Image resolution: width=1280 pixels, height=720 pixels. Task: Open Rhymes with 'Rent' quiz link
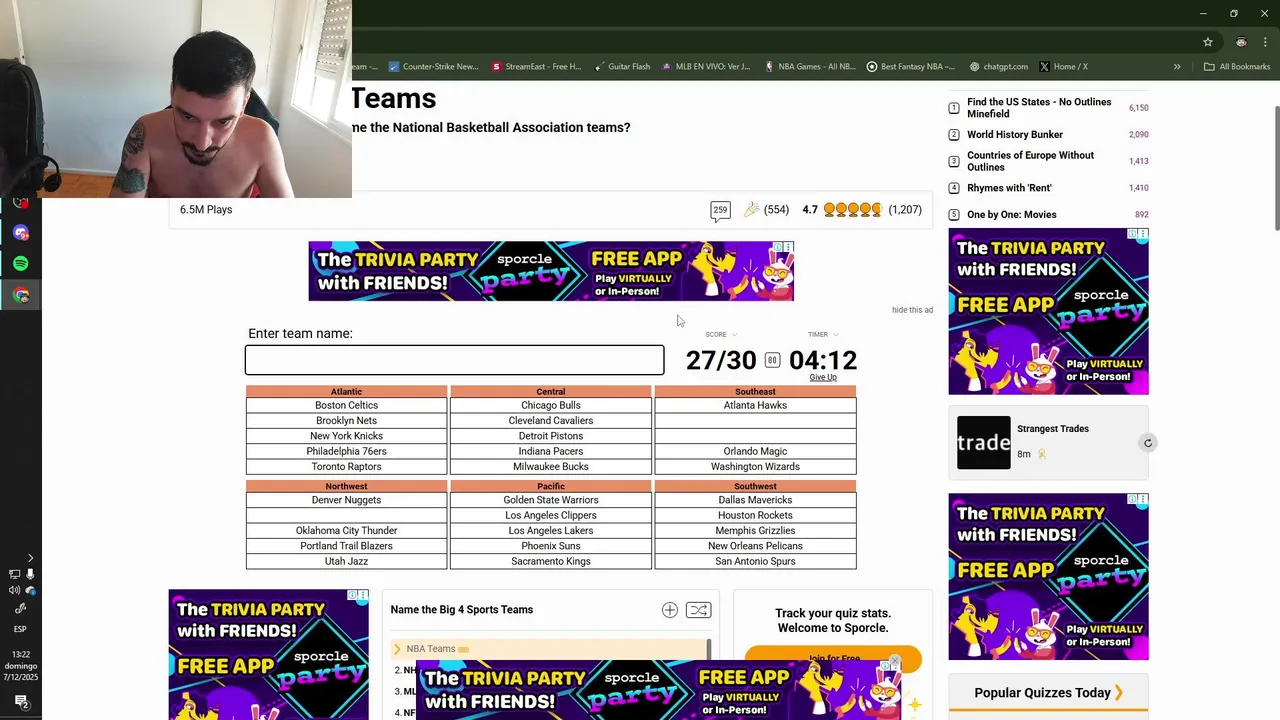click(1009, 188)
